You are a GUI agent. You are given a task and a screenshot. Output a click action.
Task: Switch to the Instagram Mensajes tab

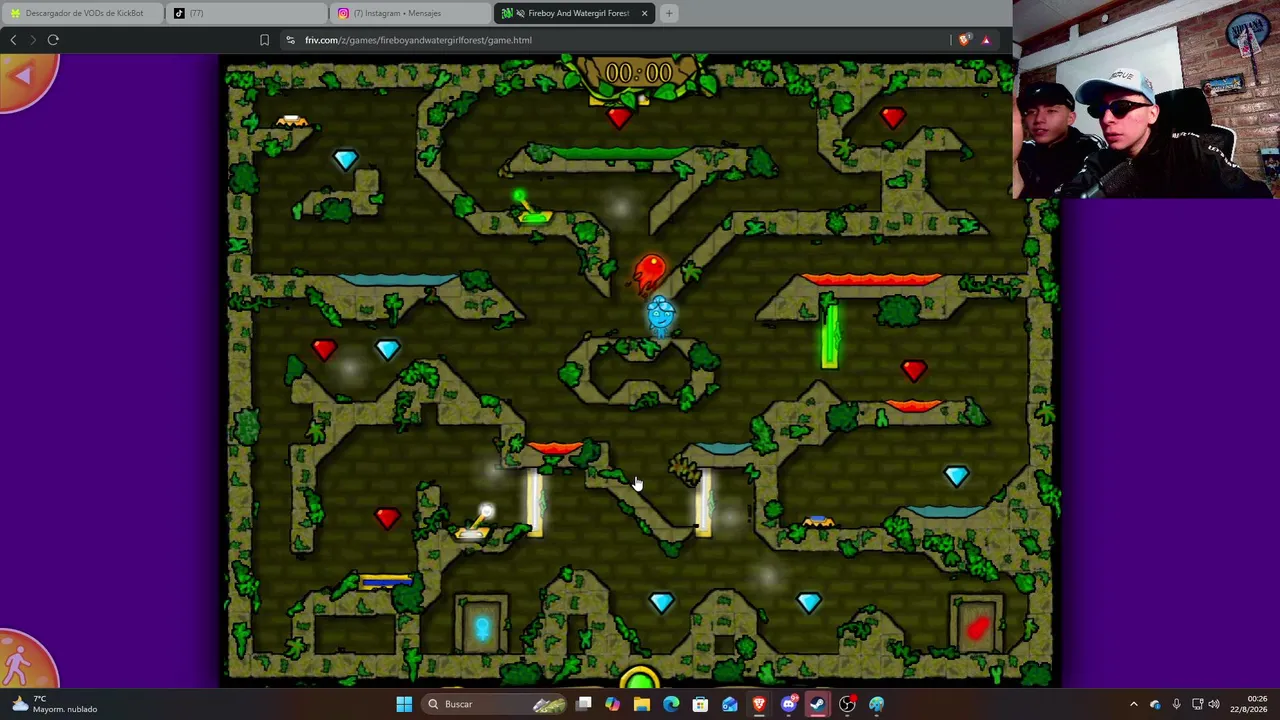click(410, 13)
